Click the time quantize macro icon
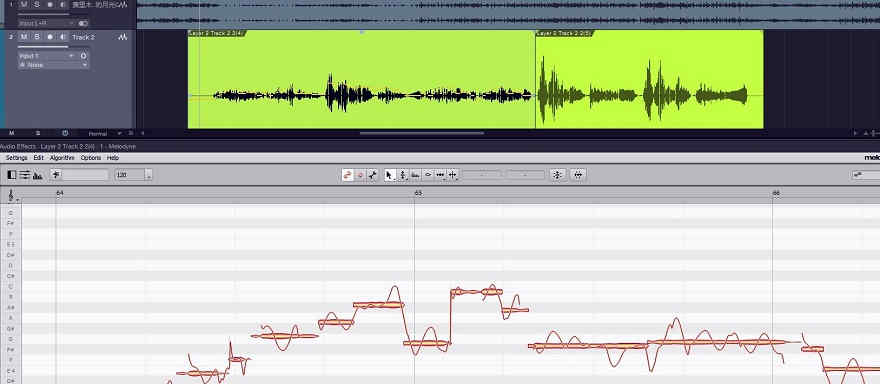This screenshot has height=384, width=880. coord(579,175)
